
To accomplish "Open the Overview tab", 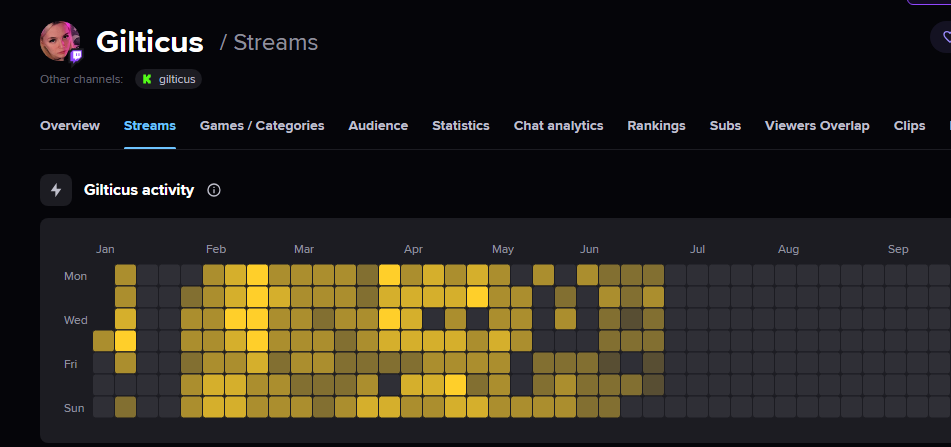I will (x=70, y=126).
